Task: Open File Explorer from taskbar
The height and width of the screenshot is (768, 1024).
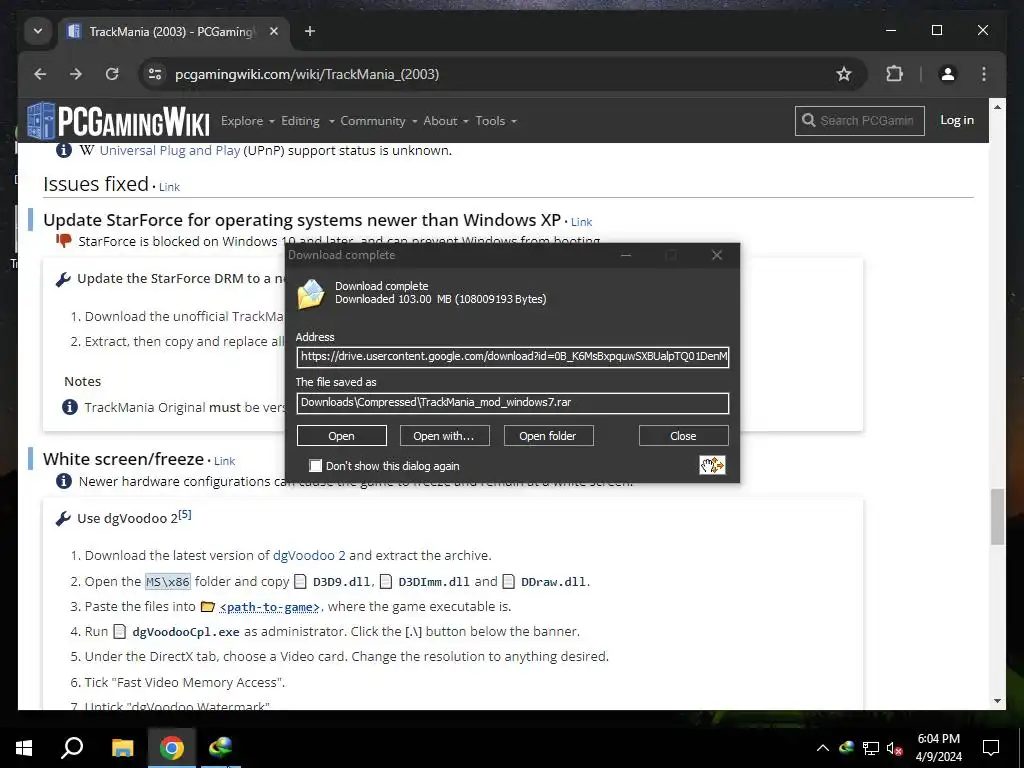Action: pyautogui.click(x=122, y=748)
